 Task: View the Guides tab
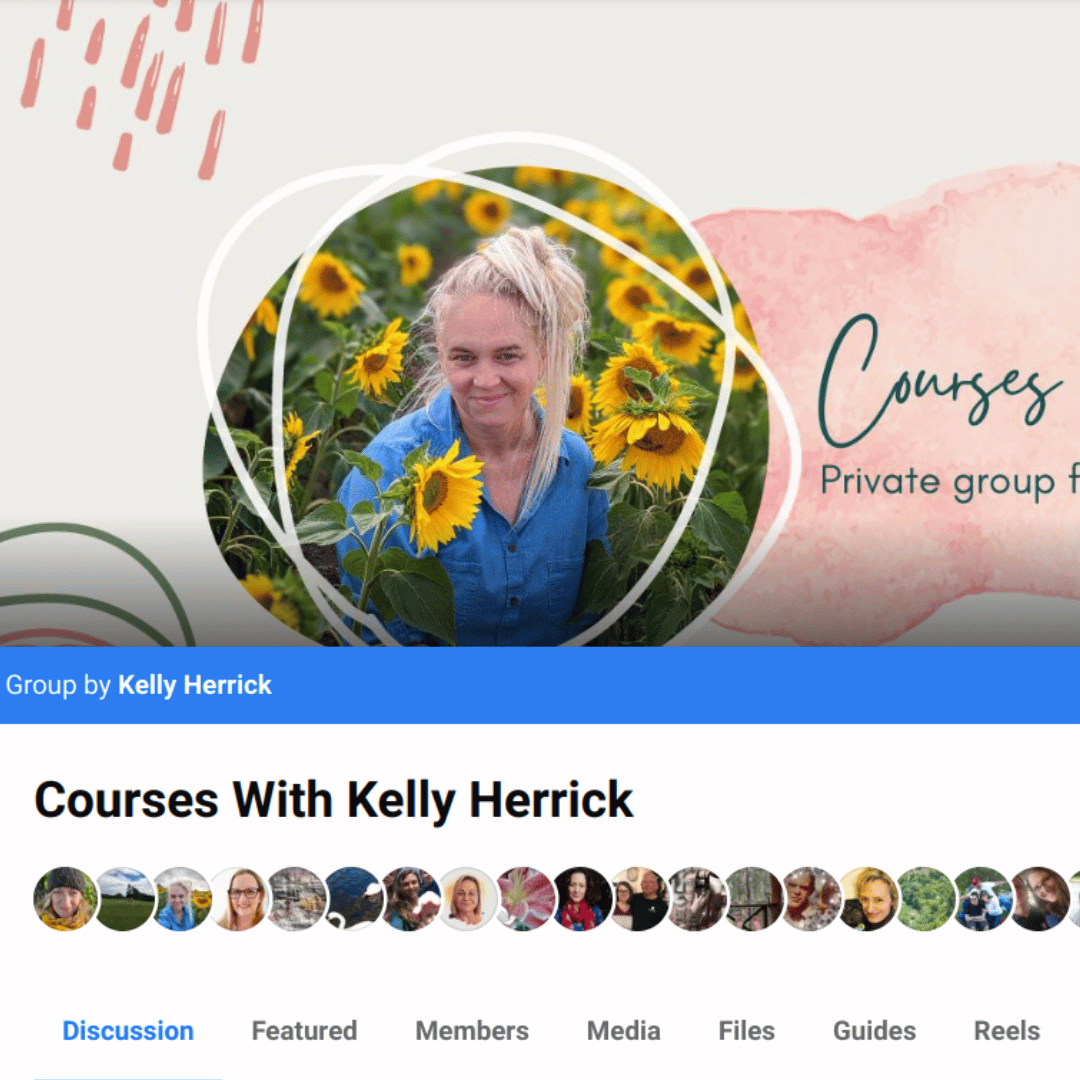pyautogui.click(x=874, y=1030)
